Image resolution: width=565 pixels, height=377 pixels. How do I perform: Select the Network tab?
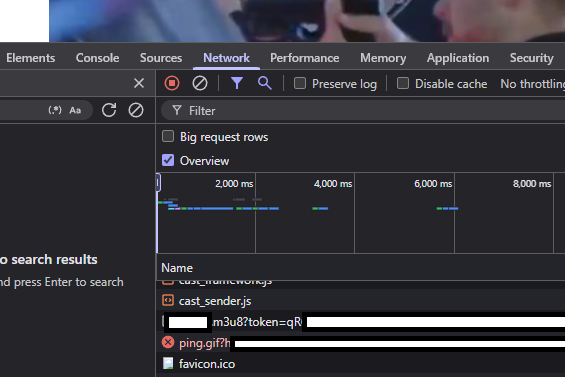click(x=226, y=58)
